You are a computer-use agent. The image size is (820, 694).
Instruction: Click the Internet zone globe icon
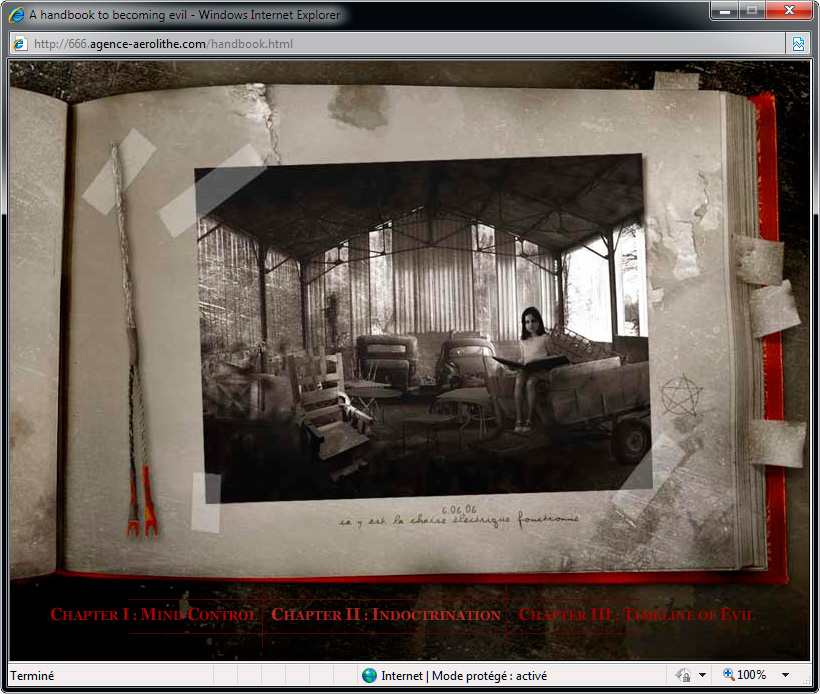(369, 676)
